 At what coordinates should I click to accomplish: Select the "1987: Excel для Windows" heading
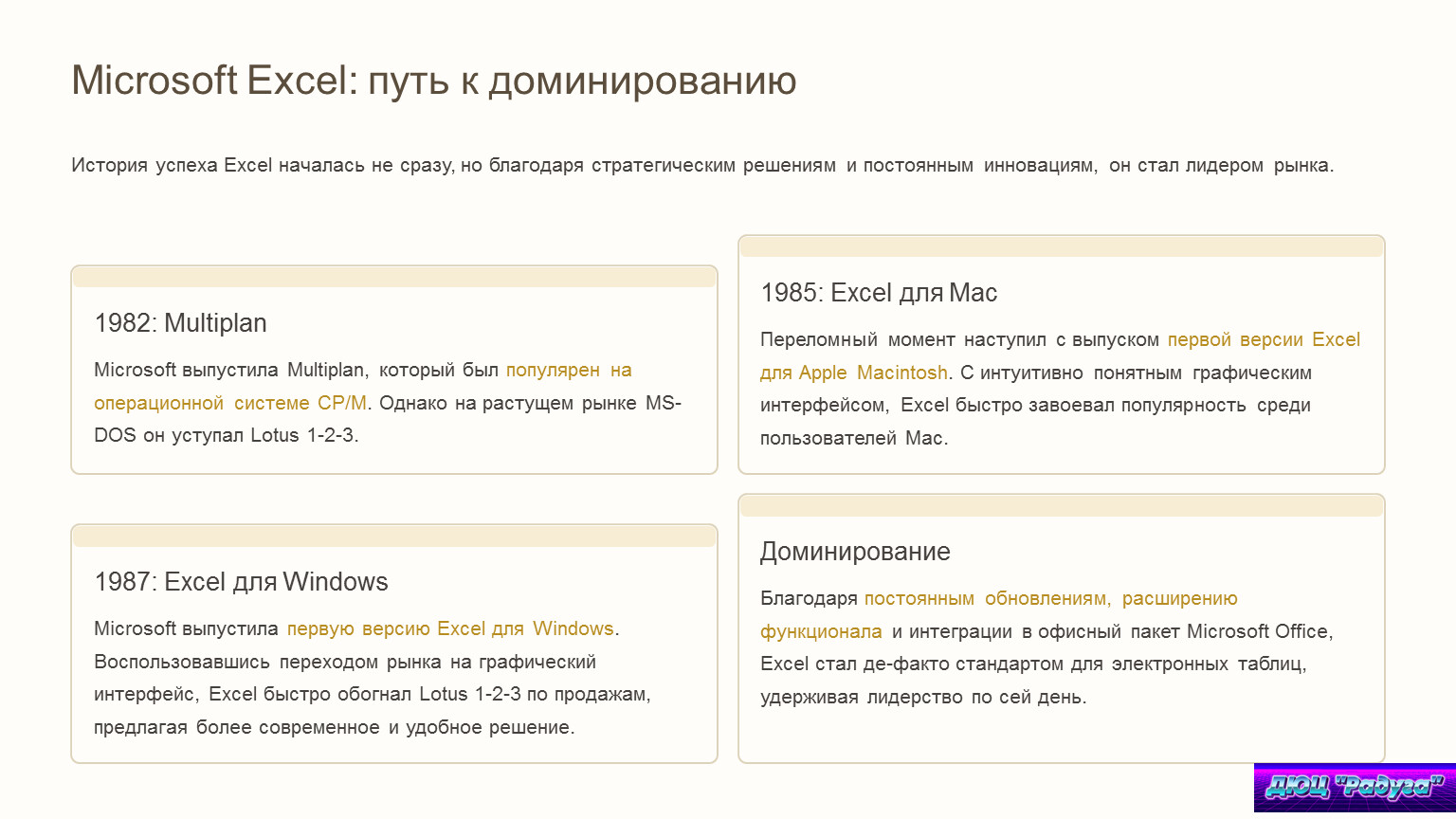pyautogui.click(x=241, y=582)
